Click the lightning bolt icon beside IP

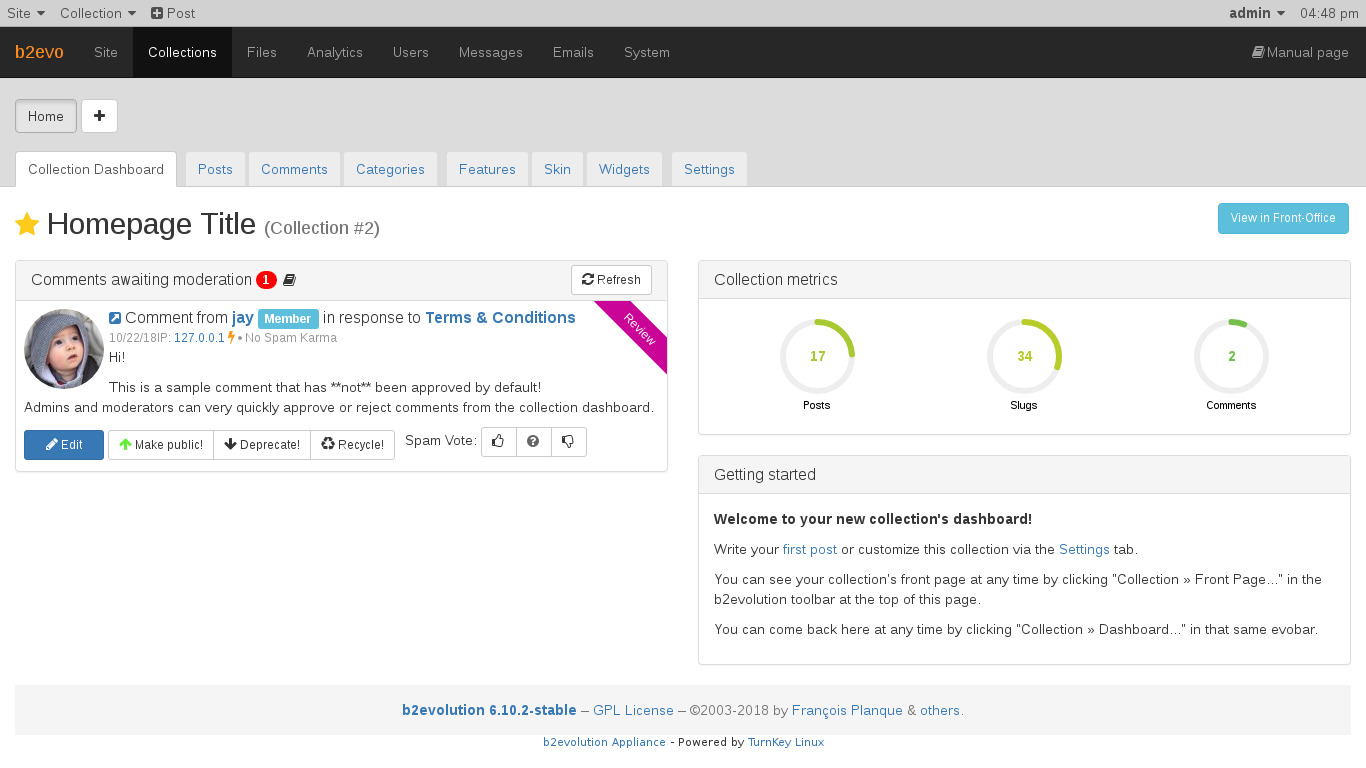232,338
